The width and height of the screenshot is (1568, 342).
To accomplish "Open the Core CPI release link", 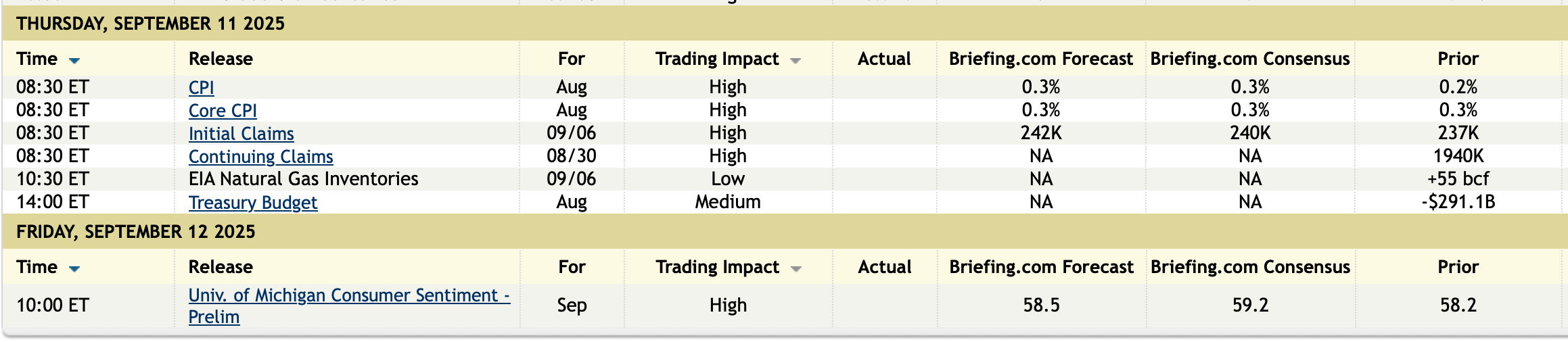I will [223, 110].
